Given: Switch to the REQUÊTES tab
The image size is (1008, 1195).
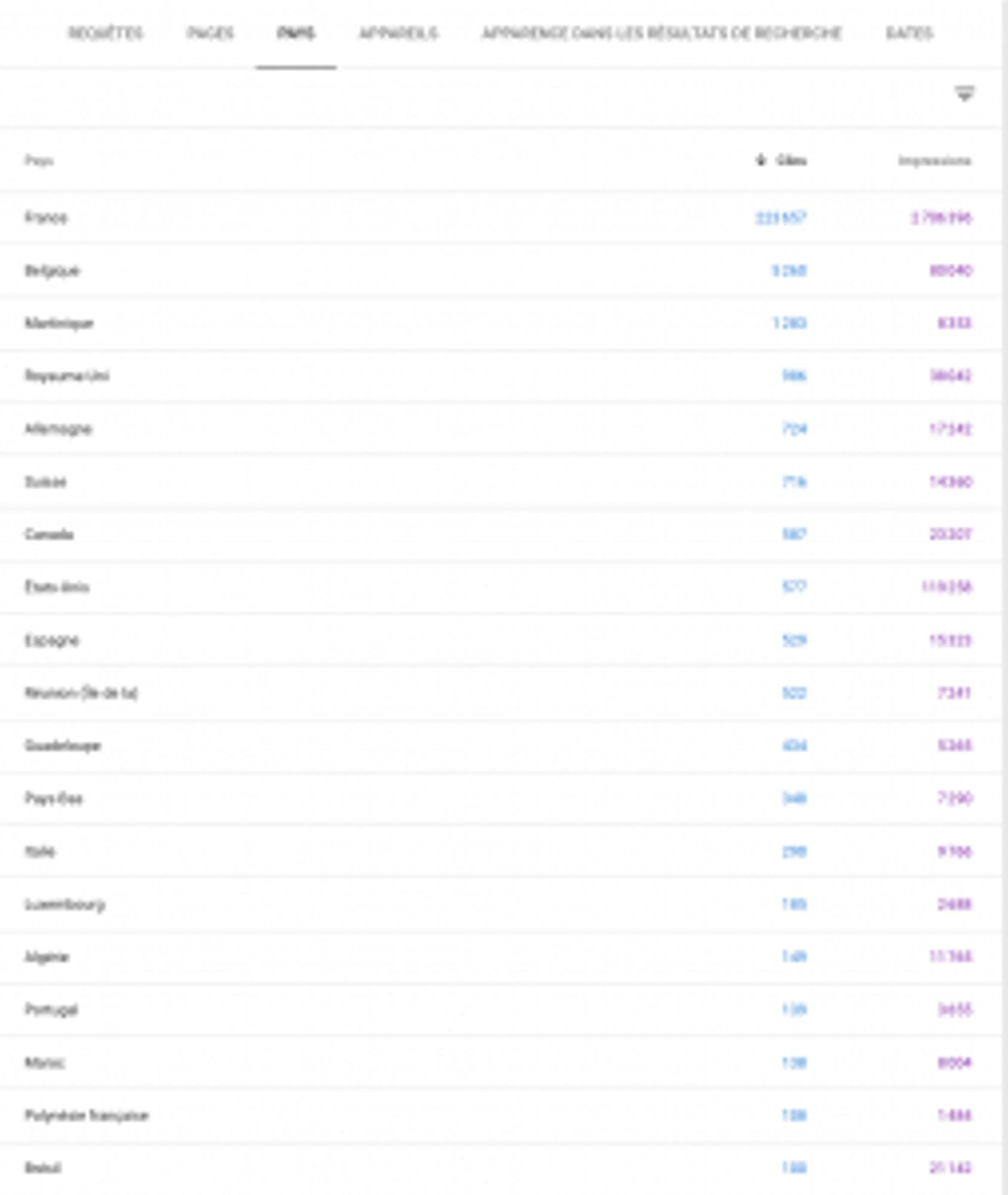Looking at the screenshot, I should 106,33.
